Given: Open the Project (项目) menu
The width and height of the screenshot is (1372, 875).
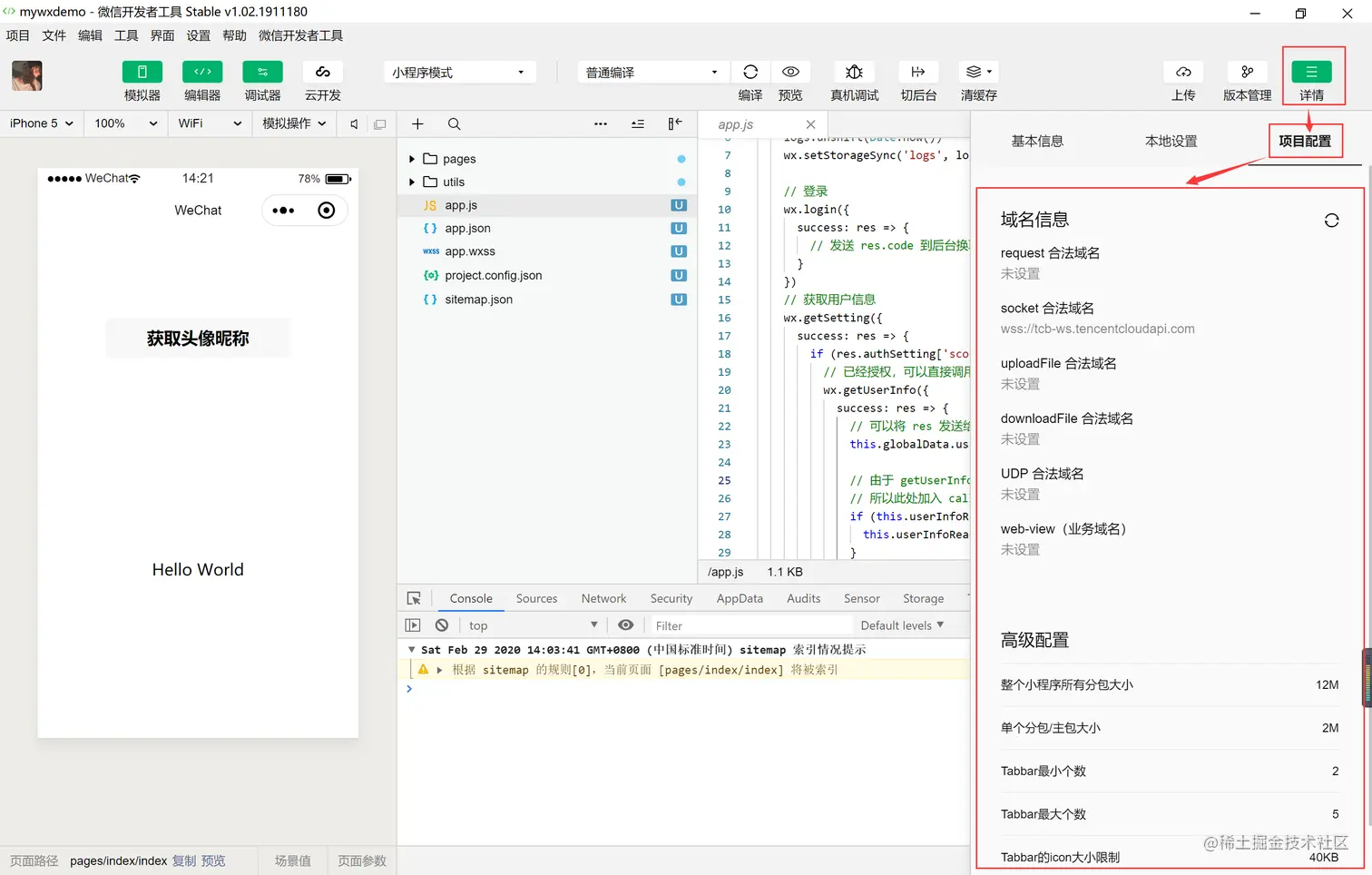Looking at the screenshot, I should pos(17,35).
